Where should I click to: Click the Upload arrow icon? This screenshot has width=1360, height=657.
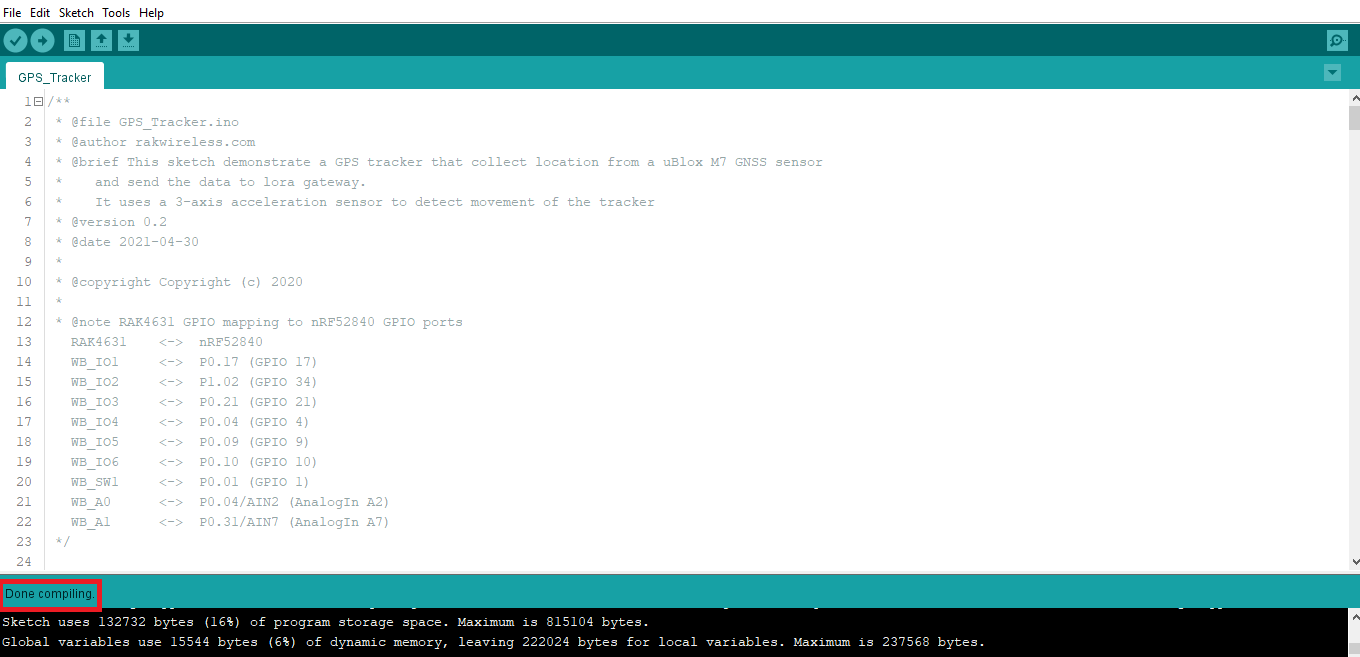click(x=42, y=41)
